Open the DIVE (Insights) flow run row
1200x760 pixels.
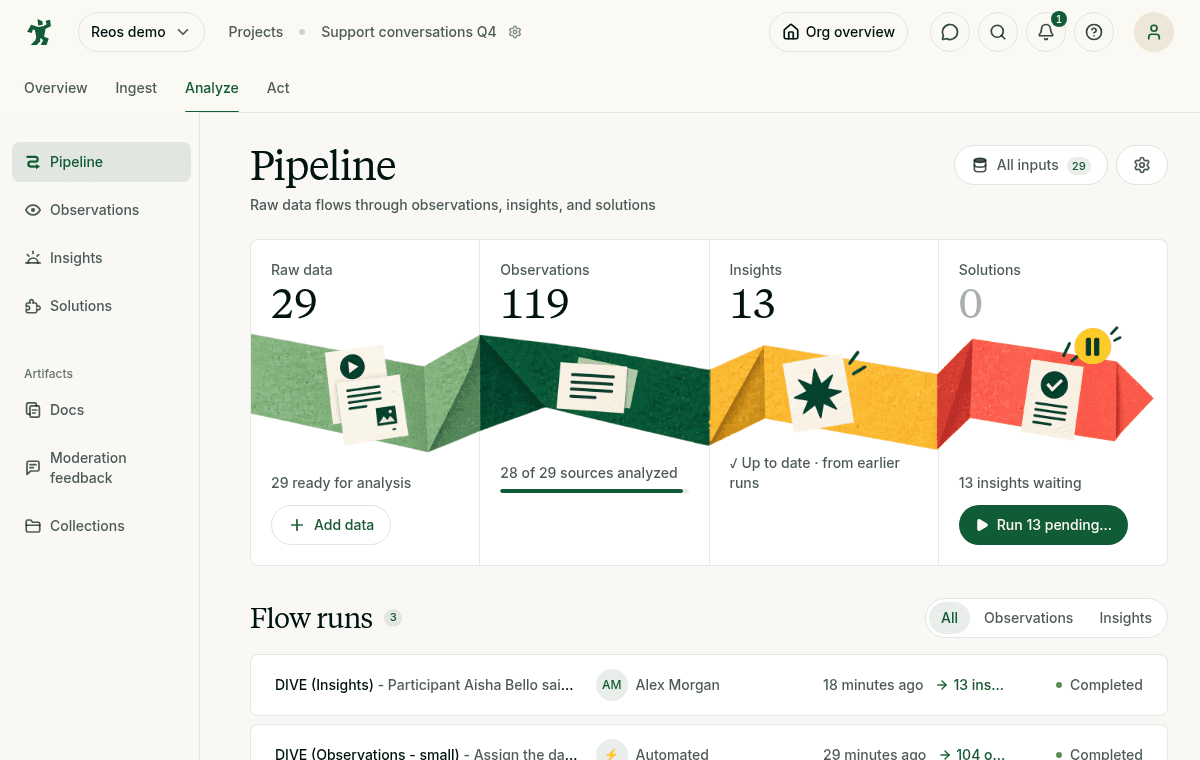[x=709, y=685]
